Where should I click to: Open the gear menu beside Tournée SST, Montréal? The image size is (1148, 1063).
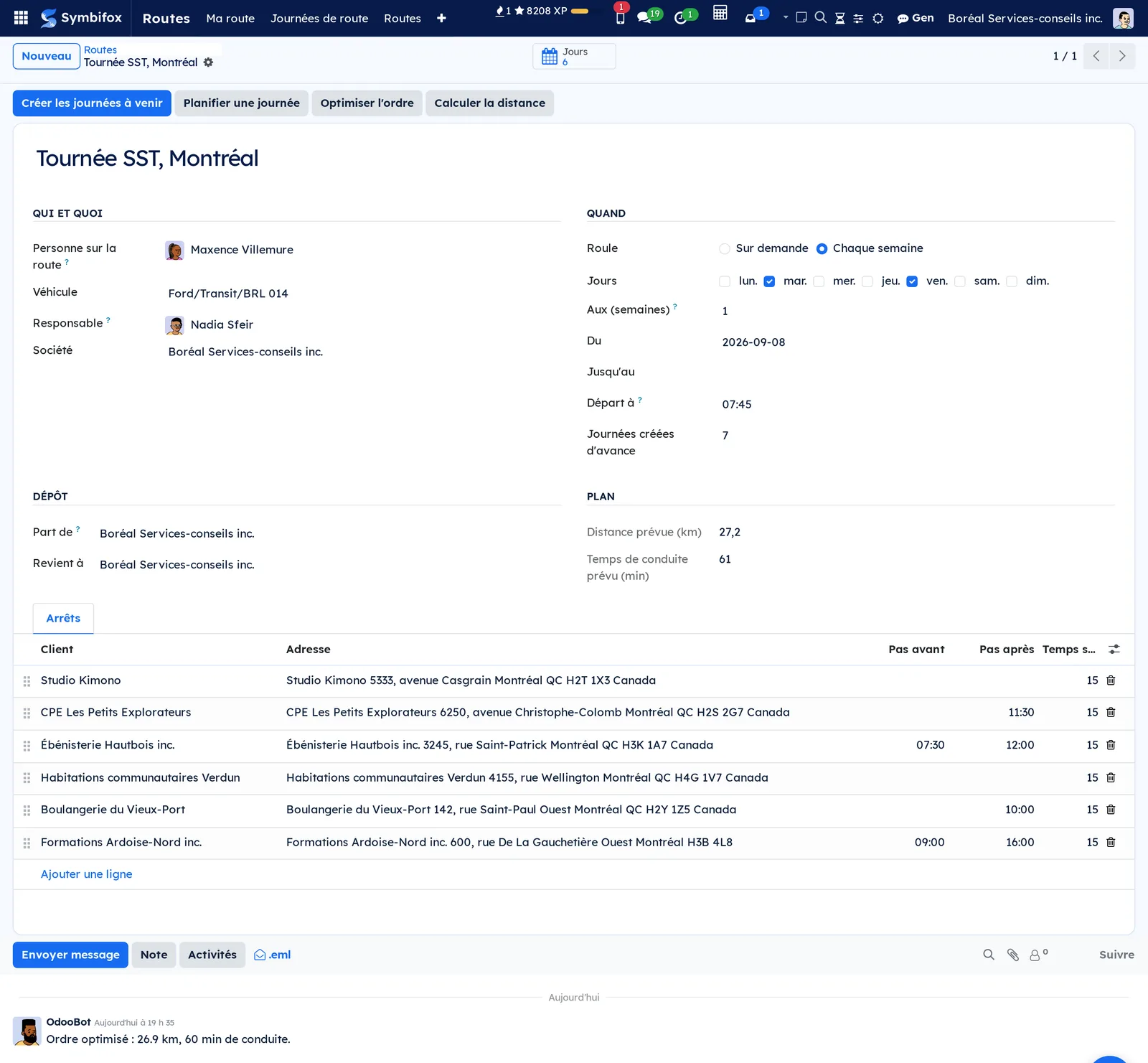coord(208,62)
